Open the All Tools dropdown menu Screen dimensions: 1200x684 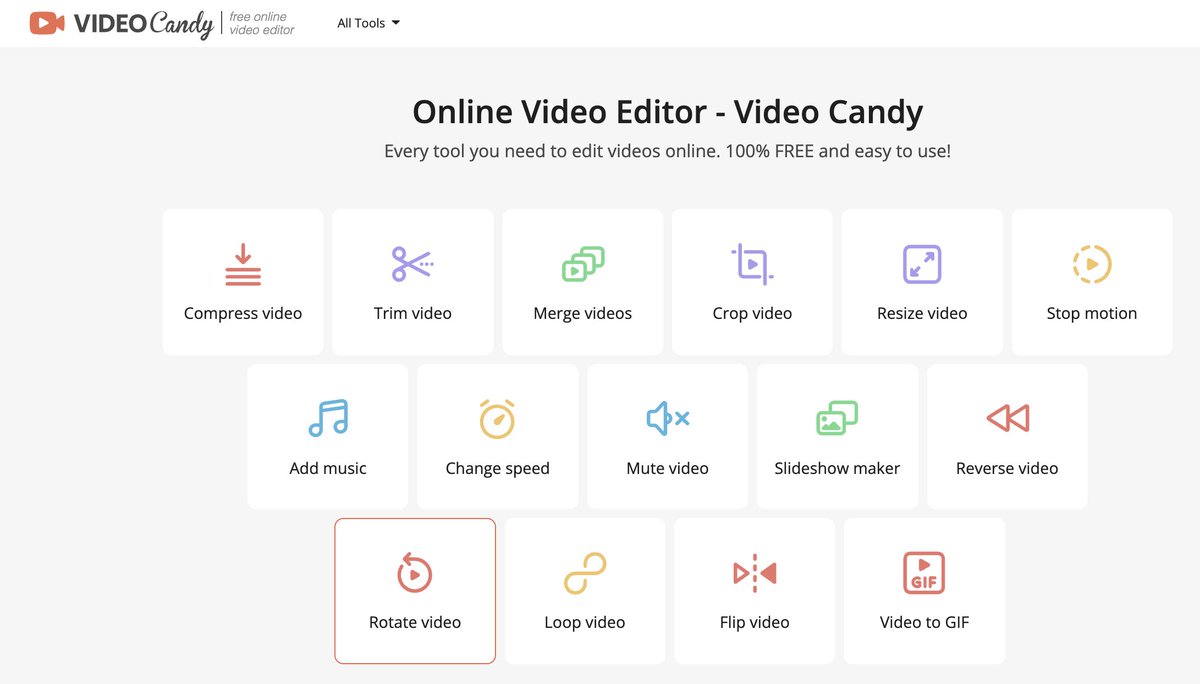(368, 23)
